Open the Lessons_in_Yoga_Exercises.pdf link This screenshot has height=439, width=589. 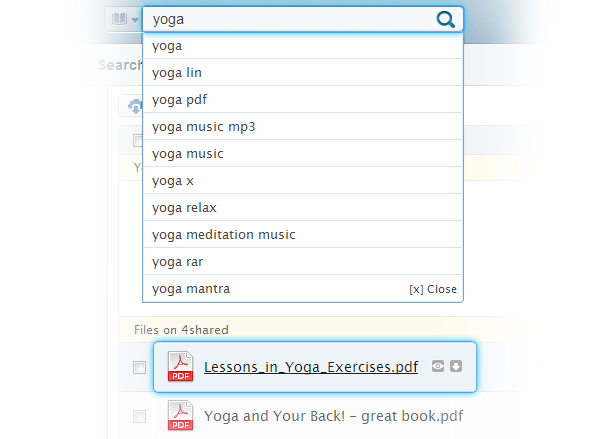coord(311,367)
